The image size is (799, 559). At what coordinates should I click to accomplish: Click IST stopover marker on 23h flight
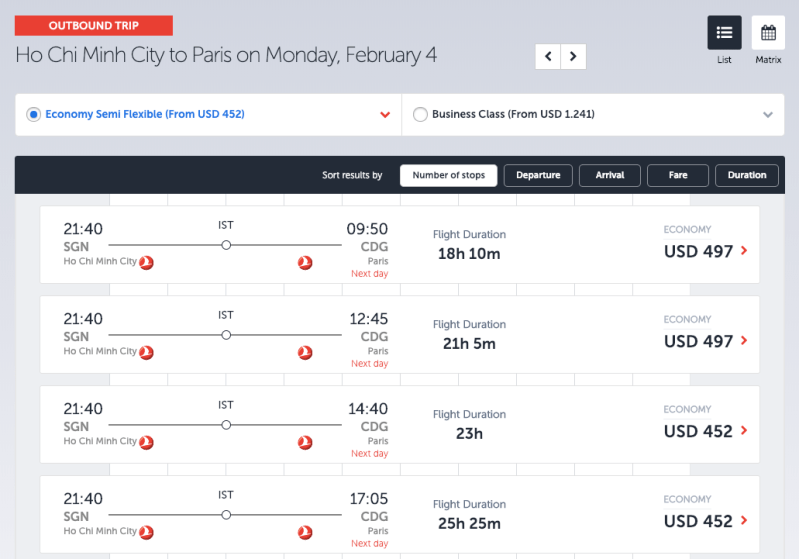click(226, 425)
